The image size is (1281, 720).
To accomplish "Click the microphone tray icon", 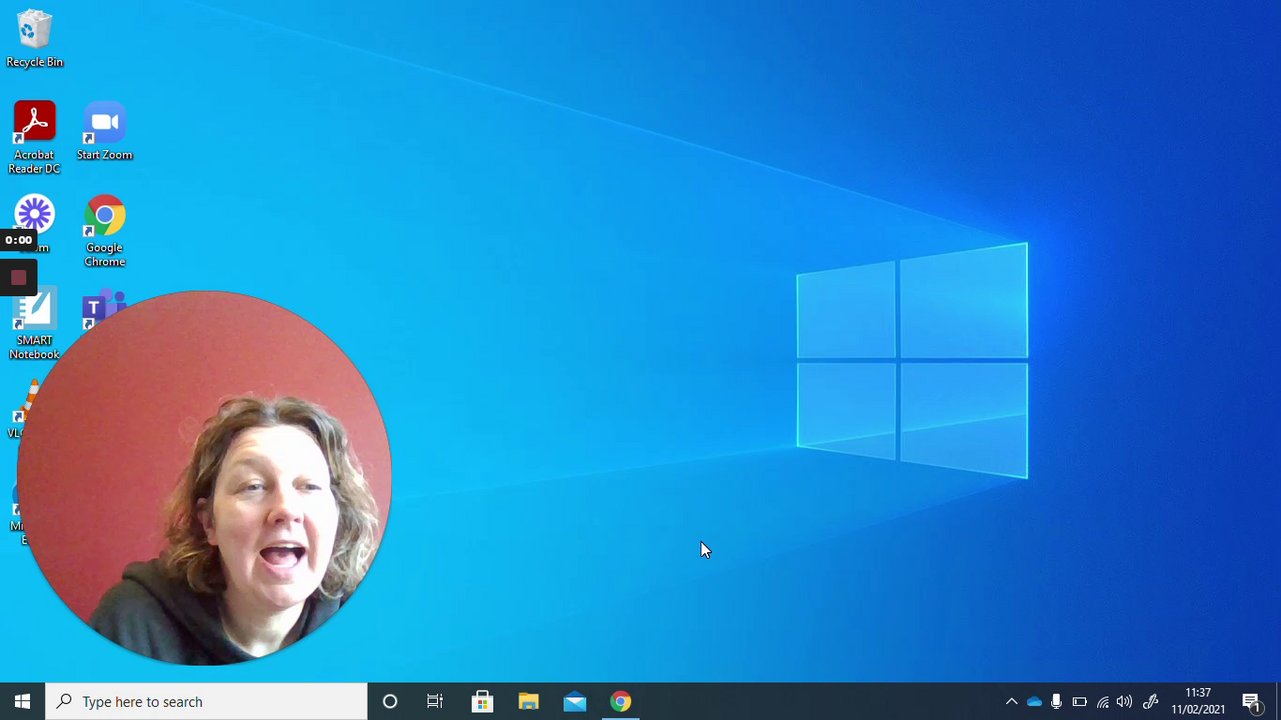I will tap(1056, 701).
